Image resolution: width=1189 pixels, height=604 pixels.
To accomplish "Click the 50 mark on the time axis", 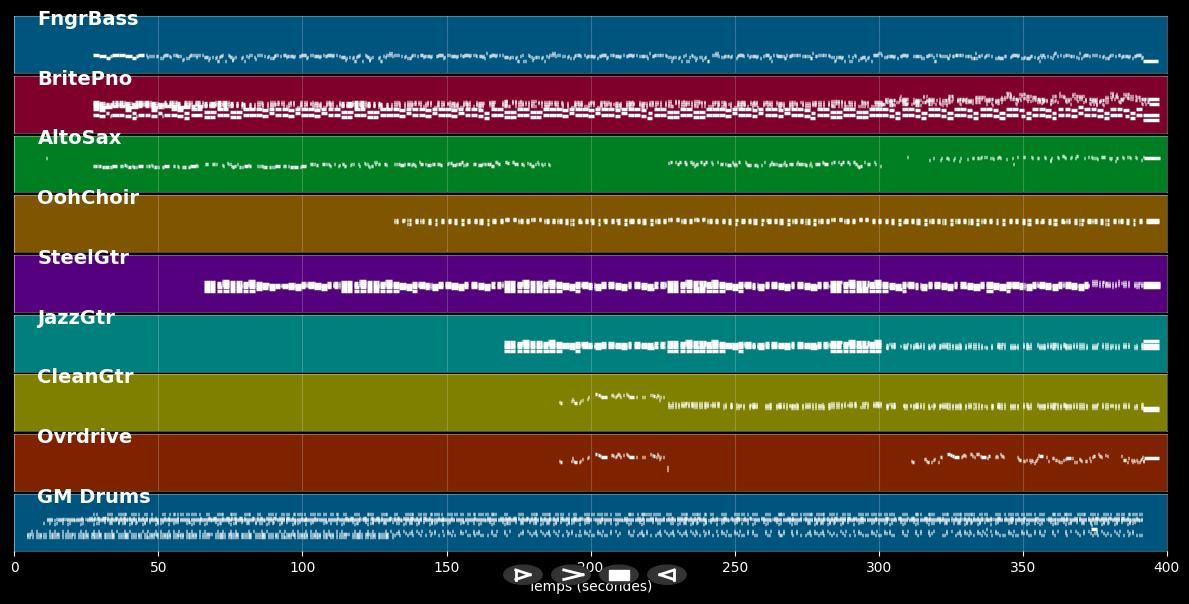I will [158, 566].
